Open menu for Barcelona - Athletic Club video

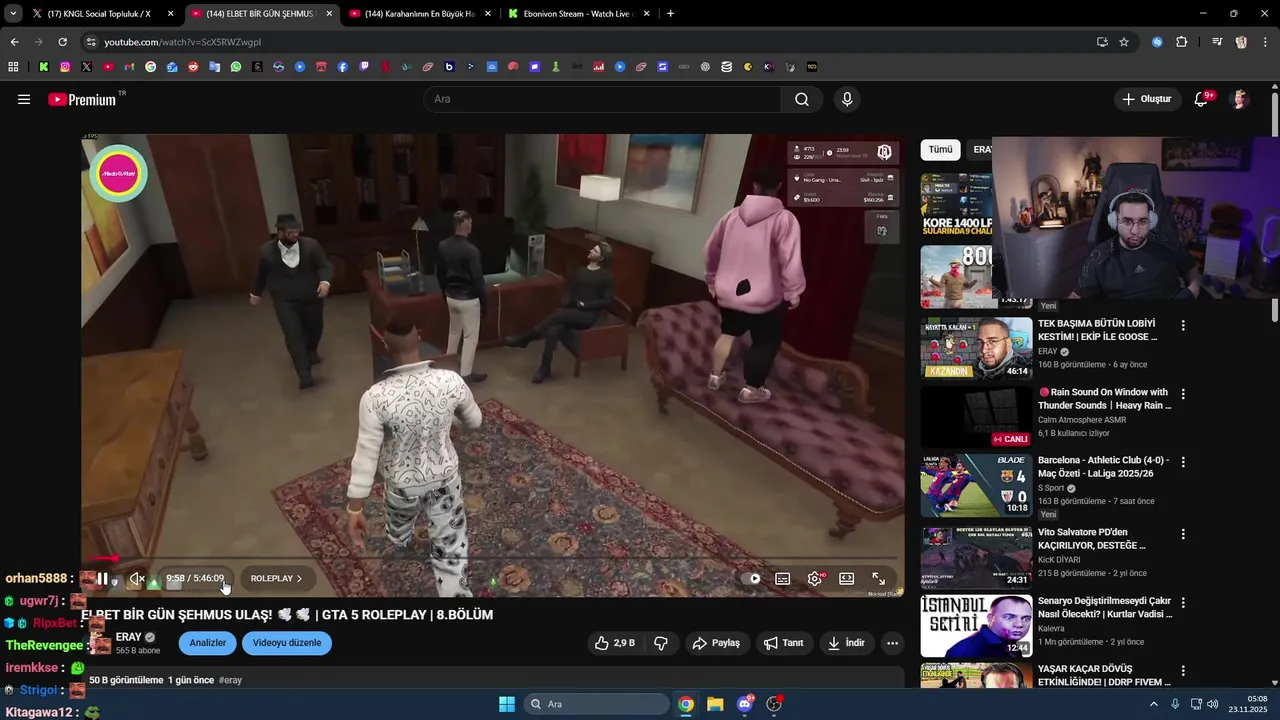(x=1183, y=462)
